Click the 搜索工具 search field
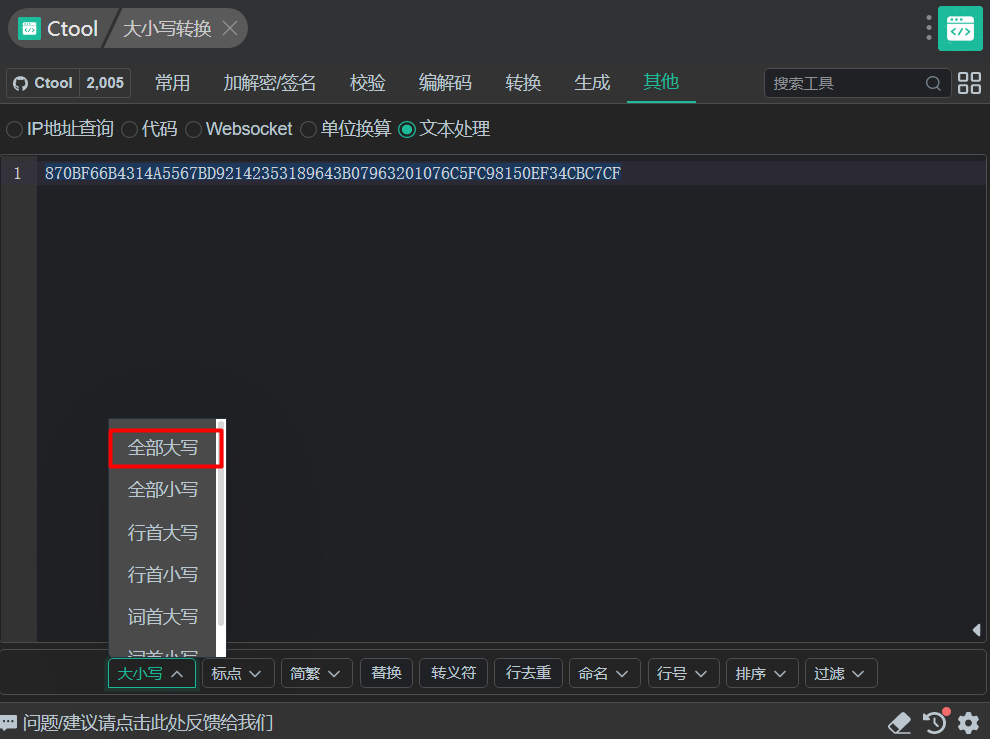Image resolution: width=990 pixels, height=739 pixels. [x=846, y=83]
